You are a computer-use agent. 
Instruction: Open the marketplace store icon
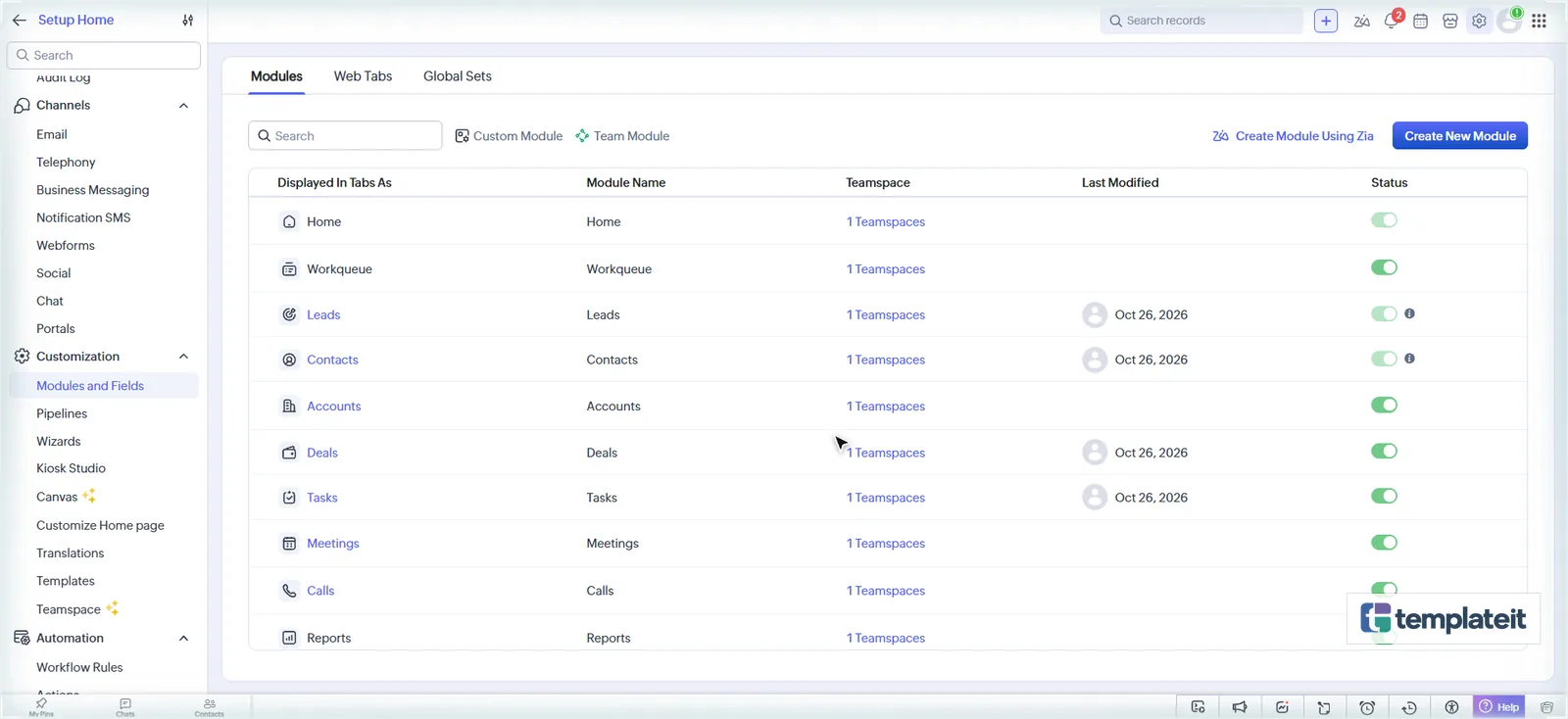tap(1450, 21)
